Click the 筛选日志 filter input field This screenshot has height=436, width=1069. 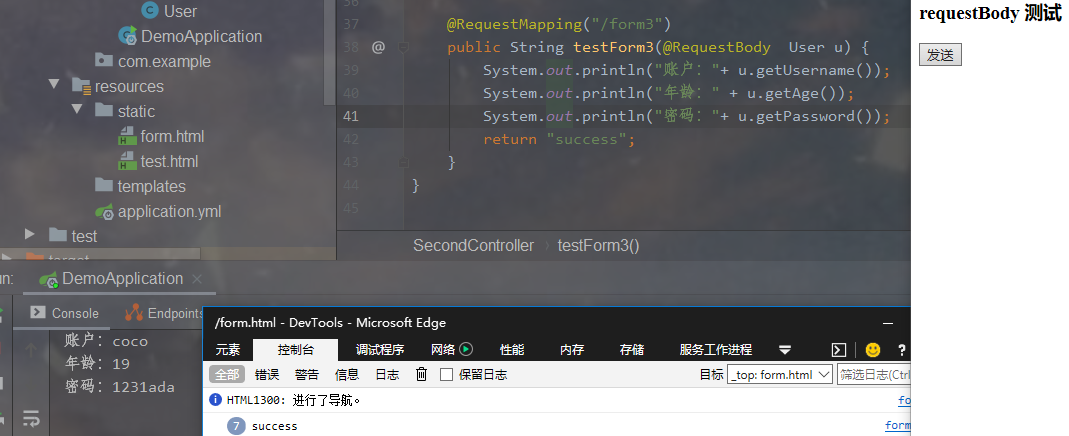(x=874, y=374)
